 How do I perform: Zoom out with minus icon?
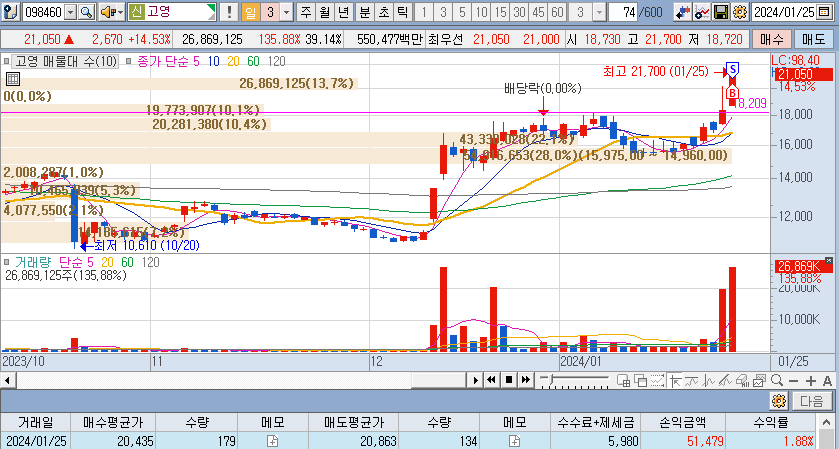(x=794, y=380)
